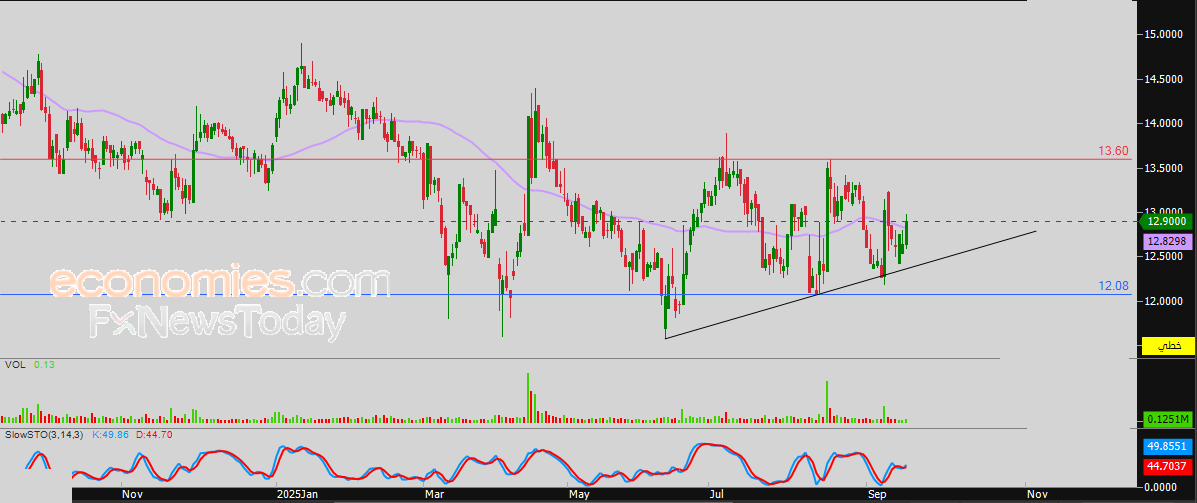Select the 13.60 resistance level label
1197x503 pixels.
click(x=1114, y=151)
